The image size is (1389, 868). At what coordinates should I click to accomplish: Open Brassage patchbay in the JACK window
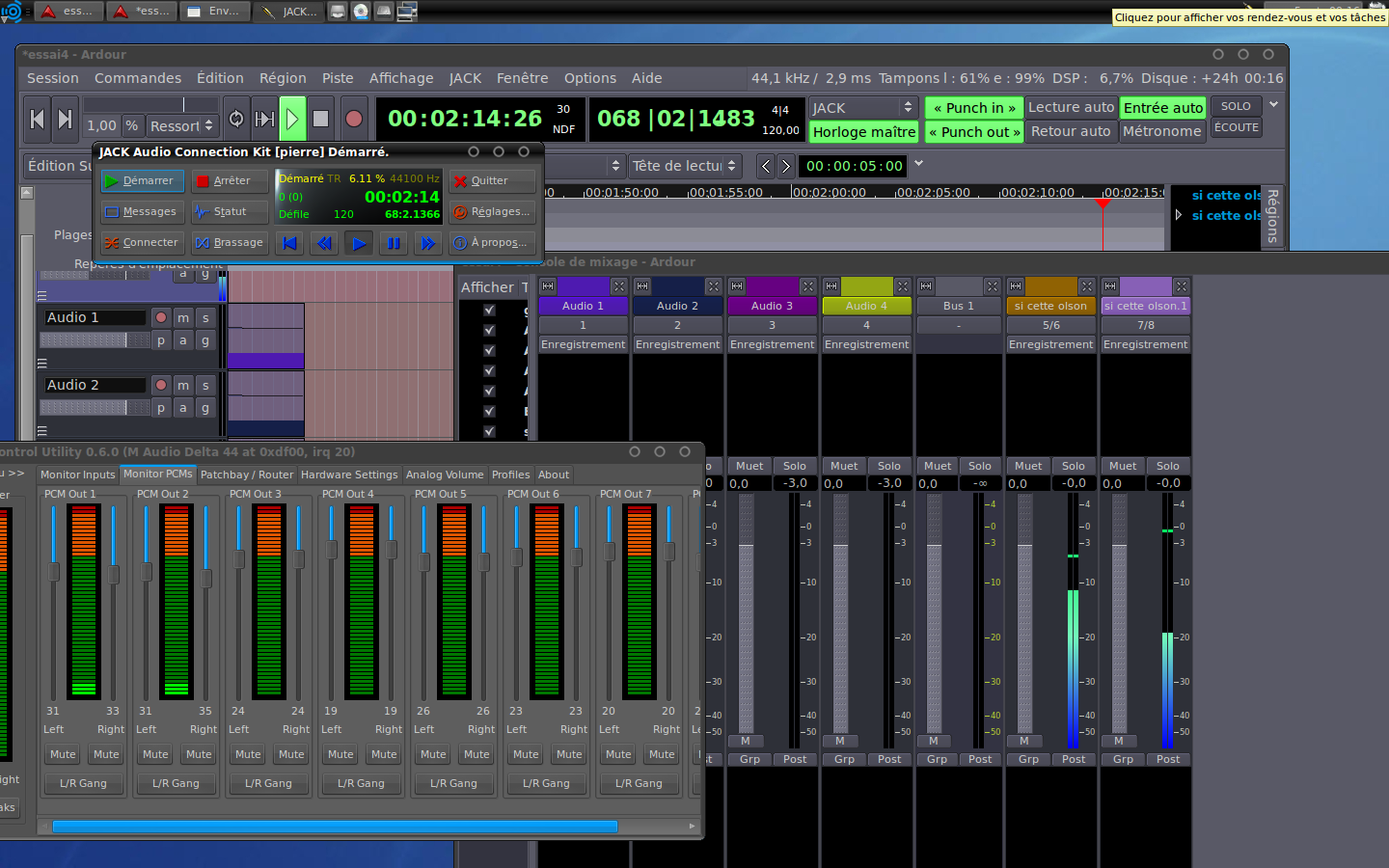[x=230, y=242]
